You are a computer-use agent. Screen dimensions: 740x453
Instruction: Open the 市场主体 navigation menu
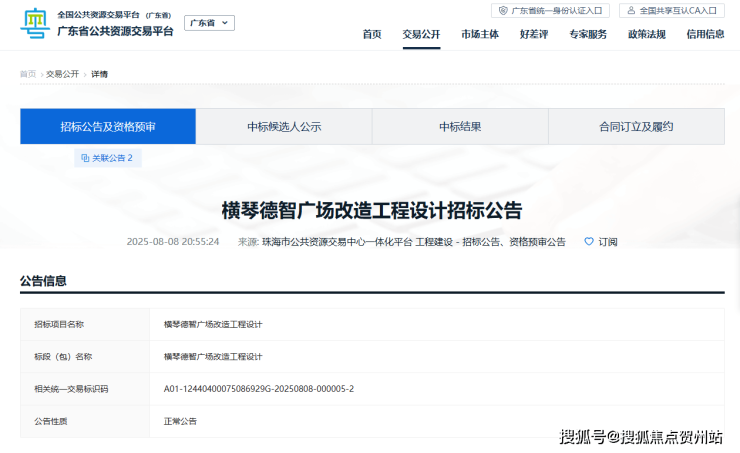click(480, 34)
